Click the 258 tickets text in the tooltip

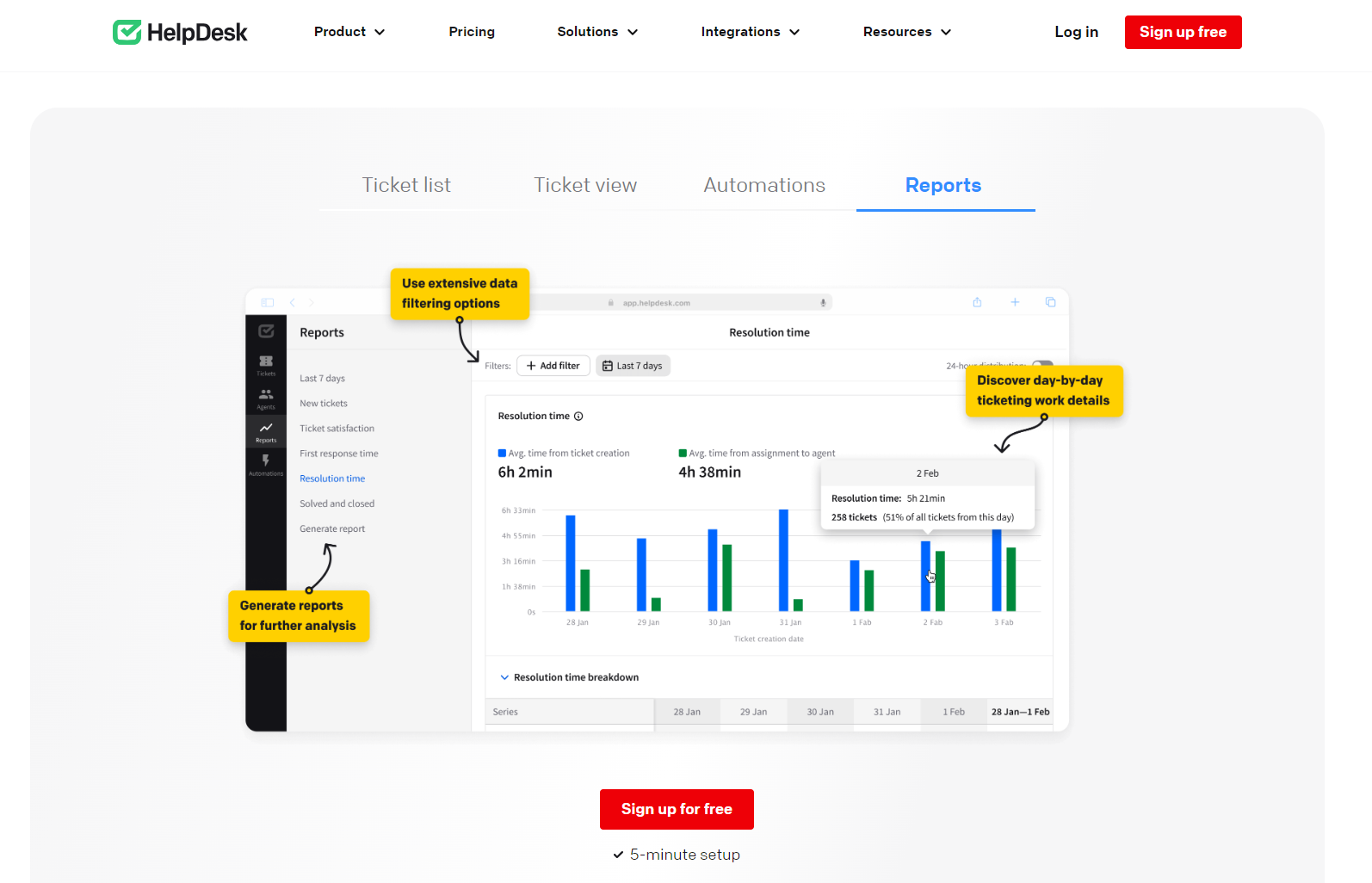point(854,517)
